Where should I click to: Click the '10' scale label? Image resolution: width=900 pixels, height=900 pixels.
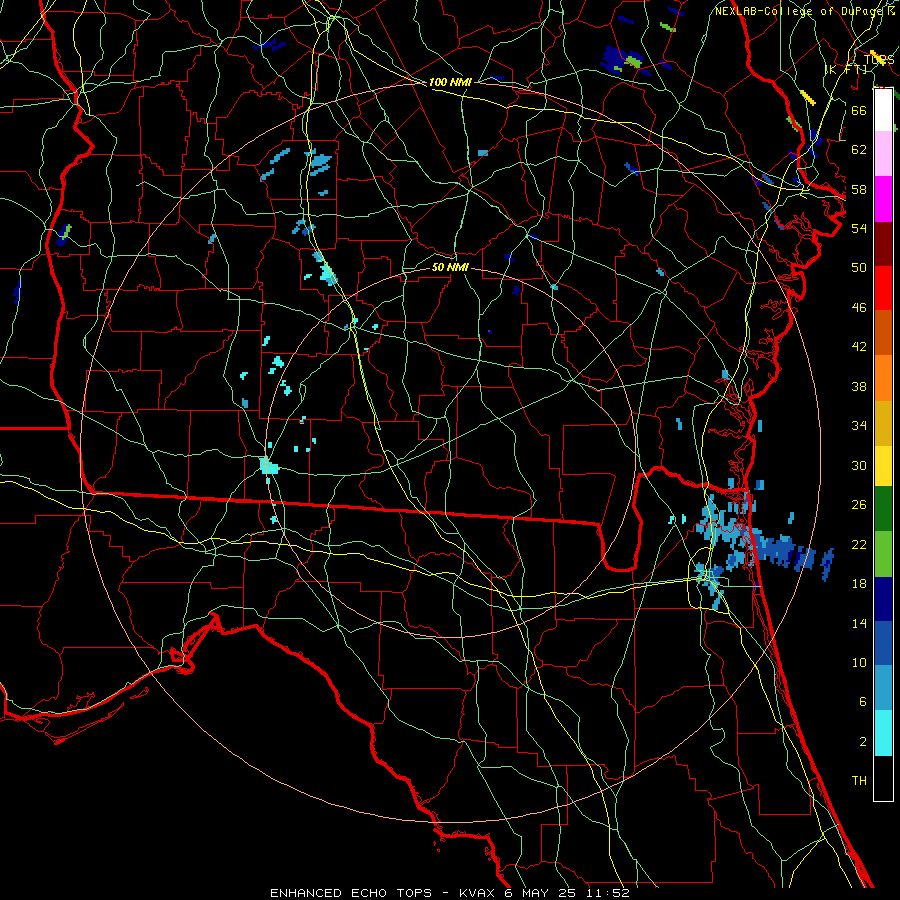point(859,663)
